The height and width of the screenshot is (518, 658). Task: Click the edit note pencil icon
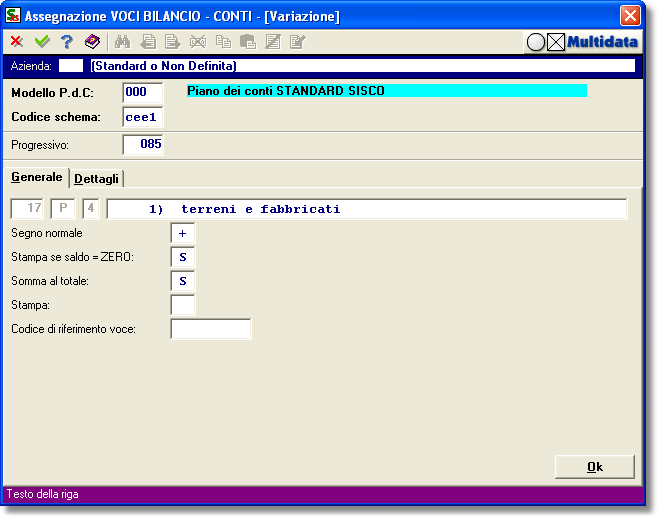pyautogui.click(x=297, y=42)
